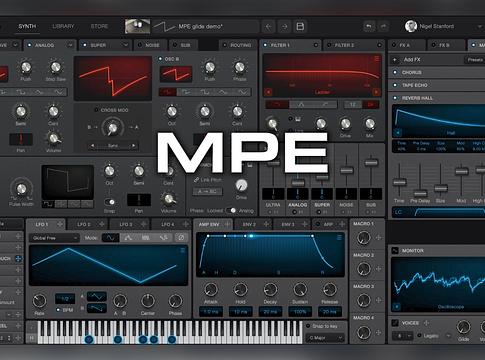Viewport: 485px width, 360px height.
Task: Click the Macro 1 assign cross icon
Action: coord(379,237)
